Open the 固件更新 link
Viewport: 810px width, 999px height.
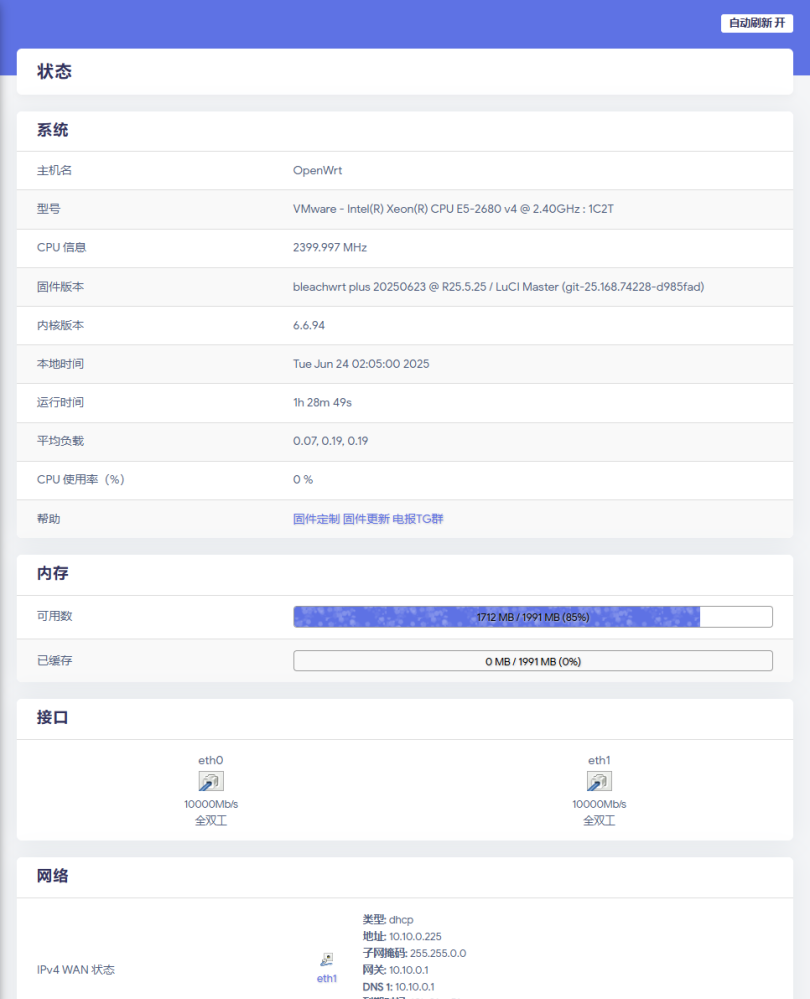point(366,519)
